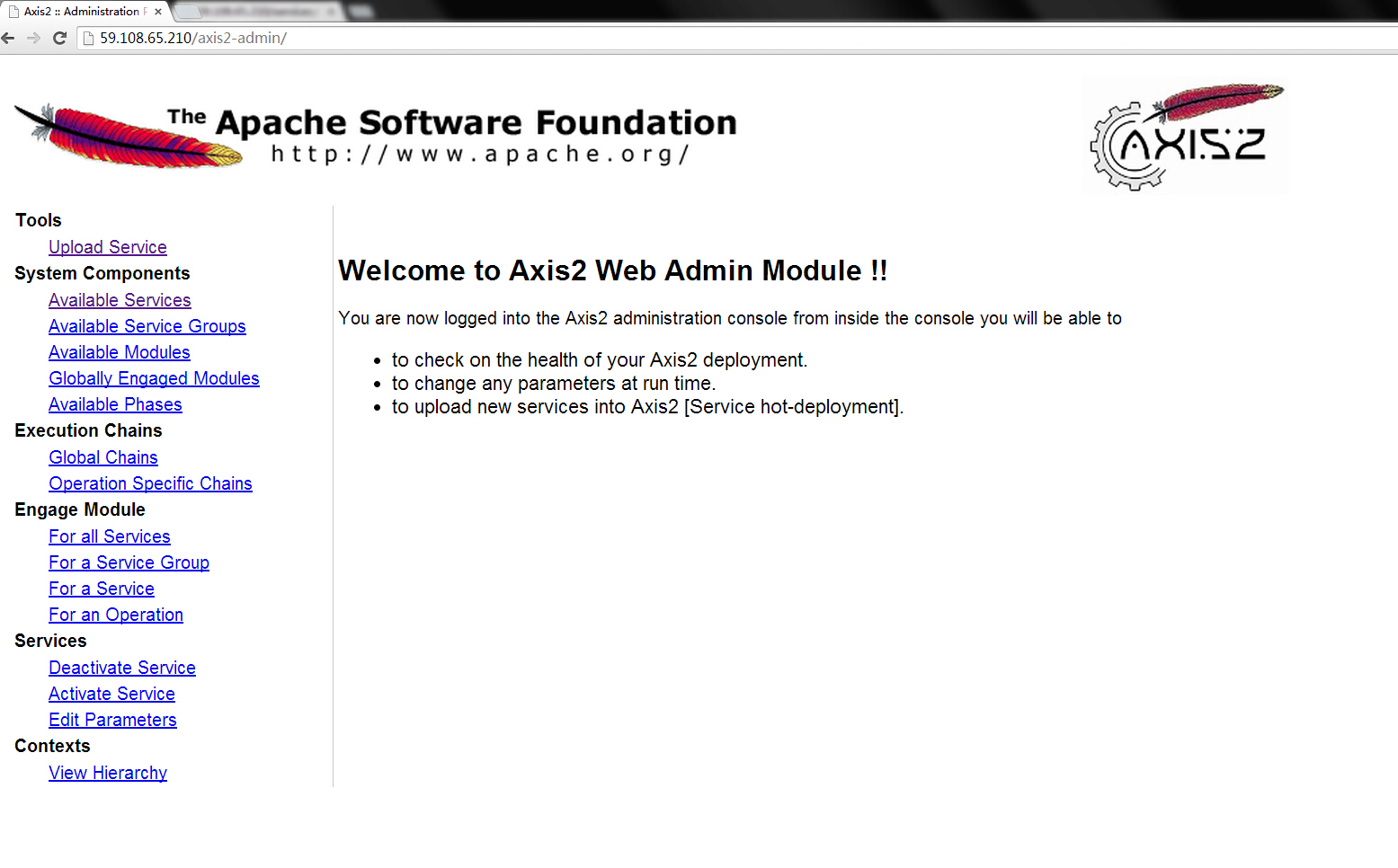Open Edit Parameters link

tap(112, 720)
